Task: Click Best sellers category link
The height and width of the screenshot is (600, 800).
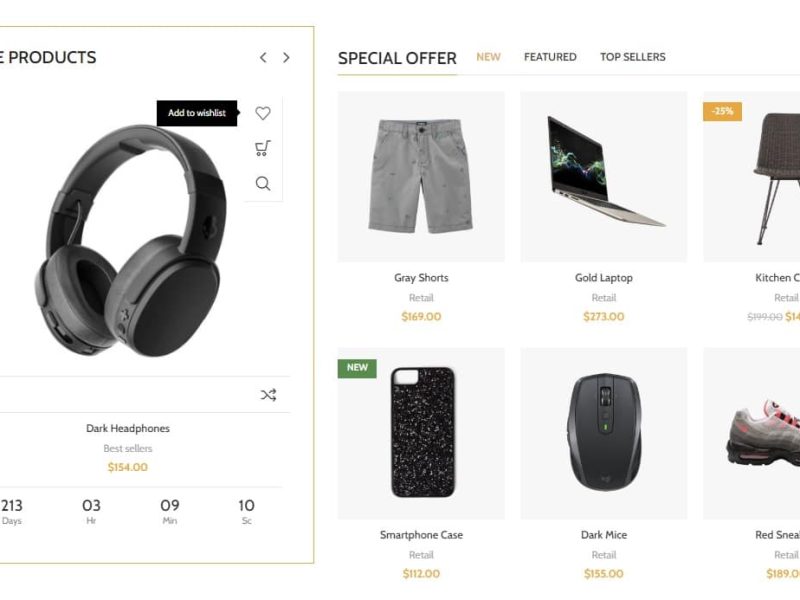Action: [128, 448]
